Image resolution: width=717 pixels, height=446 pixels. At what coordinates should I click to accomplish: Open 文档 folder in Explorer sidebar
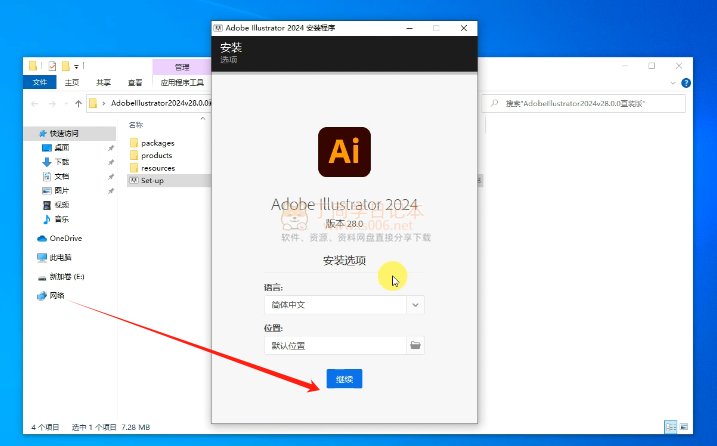click(x=62, y=176)
